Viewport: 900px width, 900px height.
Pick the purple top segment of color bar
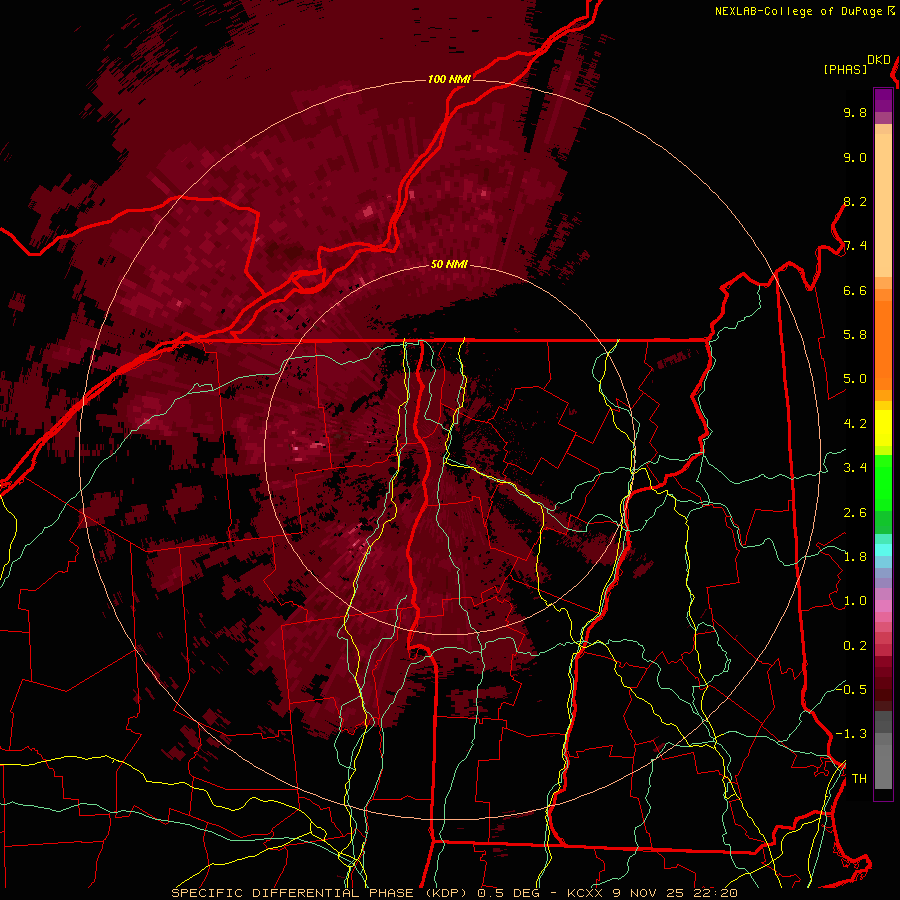[883, 100]
